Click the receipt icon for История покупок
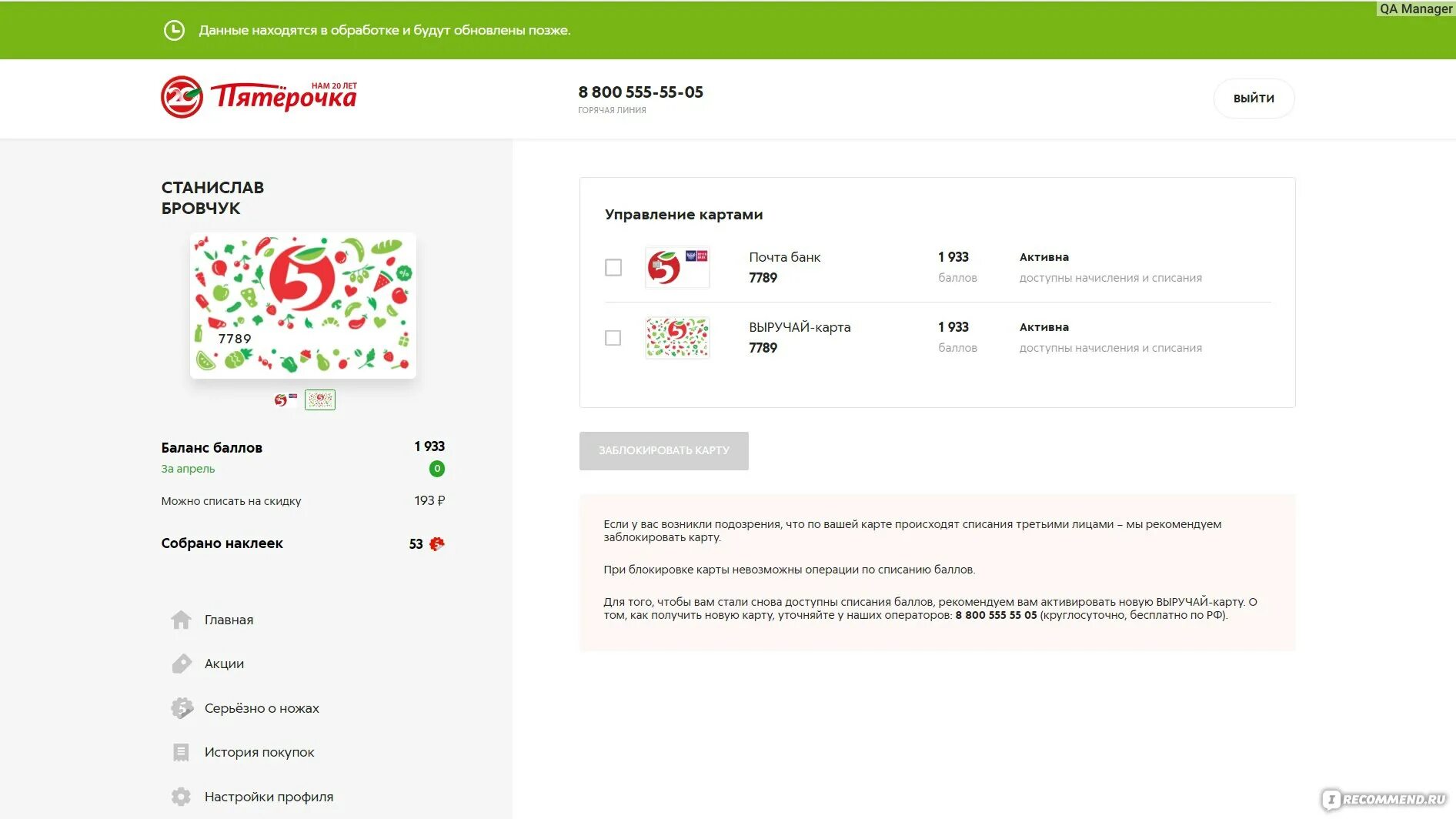This screenshot has height=819, width=1456. coord(182,752)
